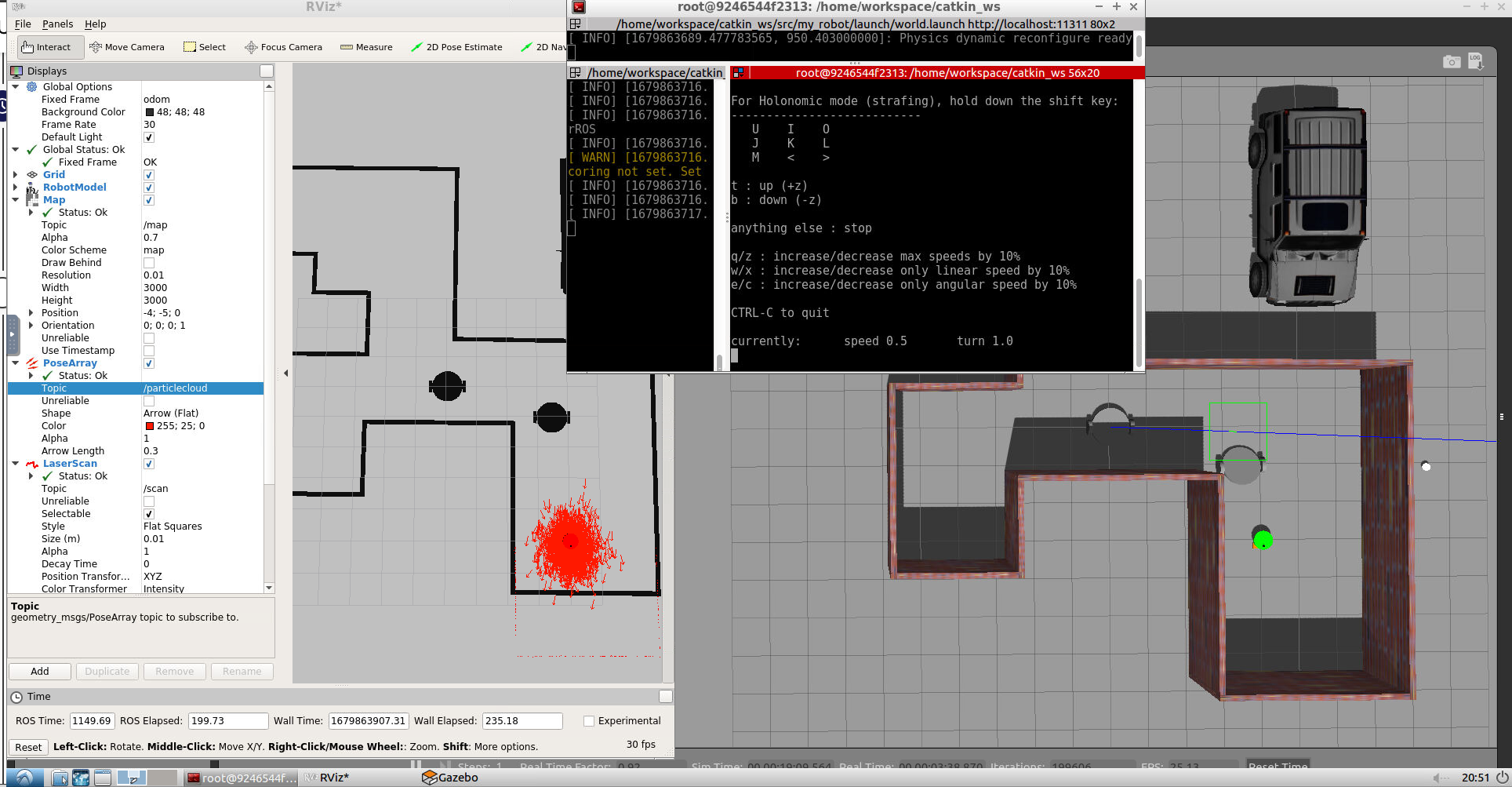Collapse the PoseArray display node

(x=16, y=363)
